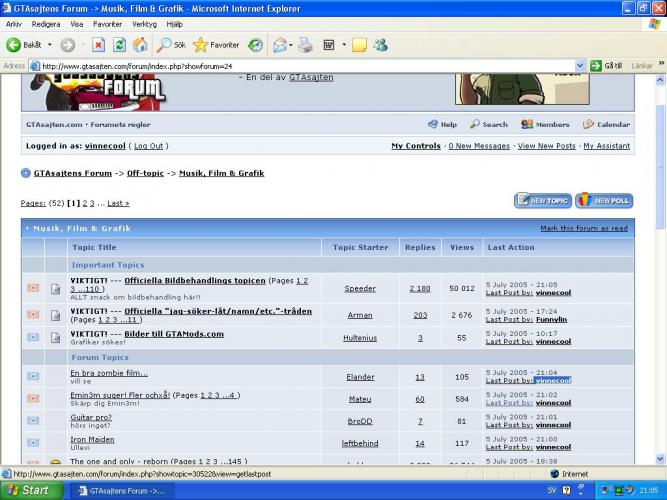Open the Sök search toolbar button
667x500 pixels.
point(171,45)
